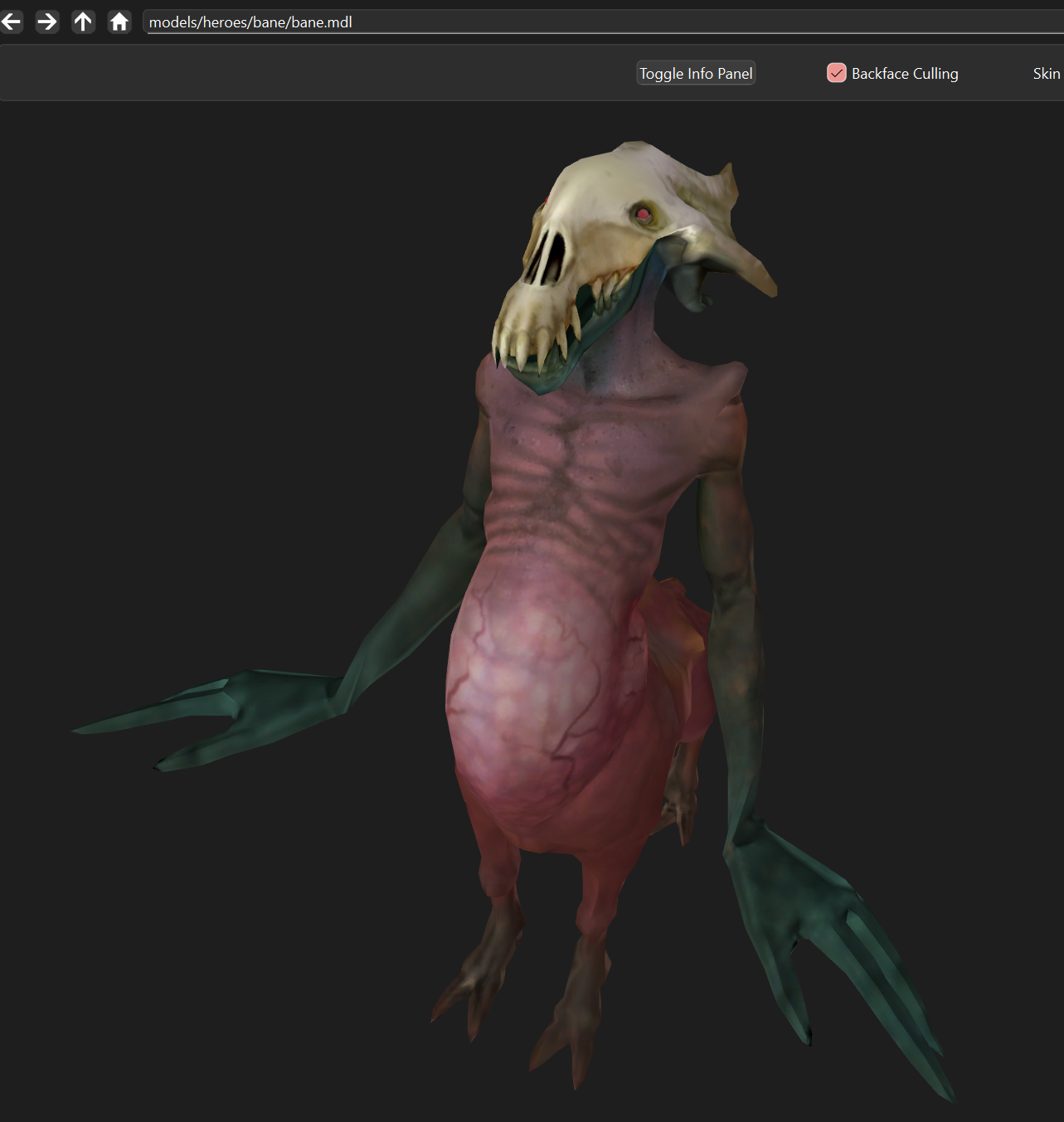Go forward with the right arrow icon
1064x1122 pixels.
tap(47, 22)
